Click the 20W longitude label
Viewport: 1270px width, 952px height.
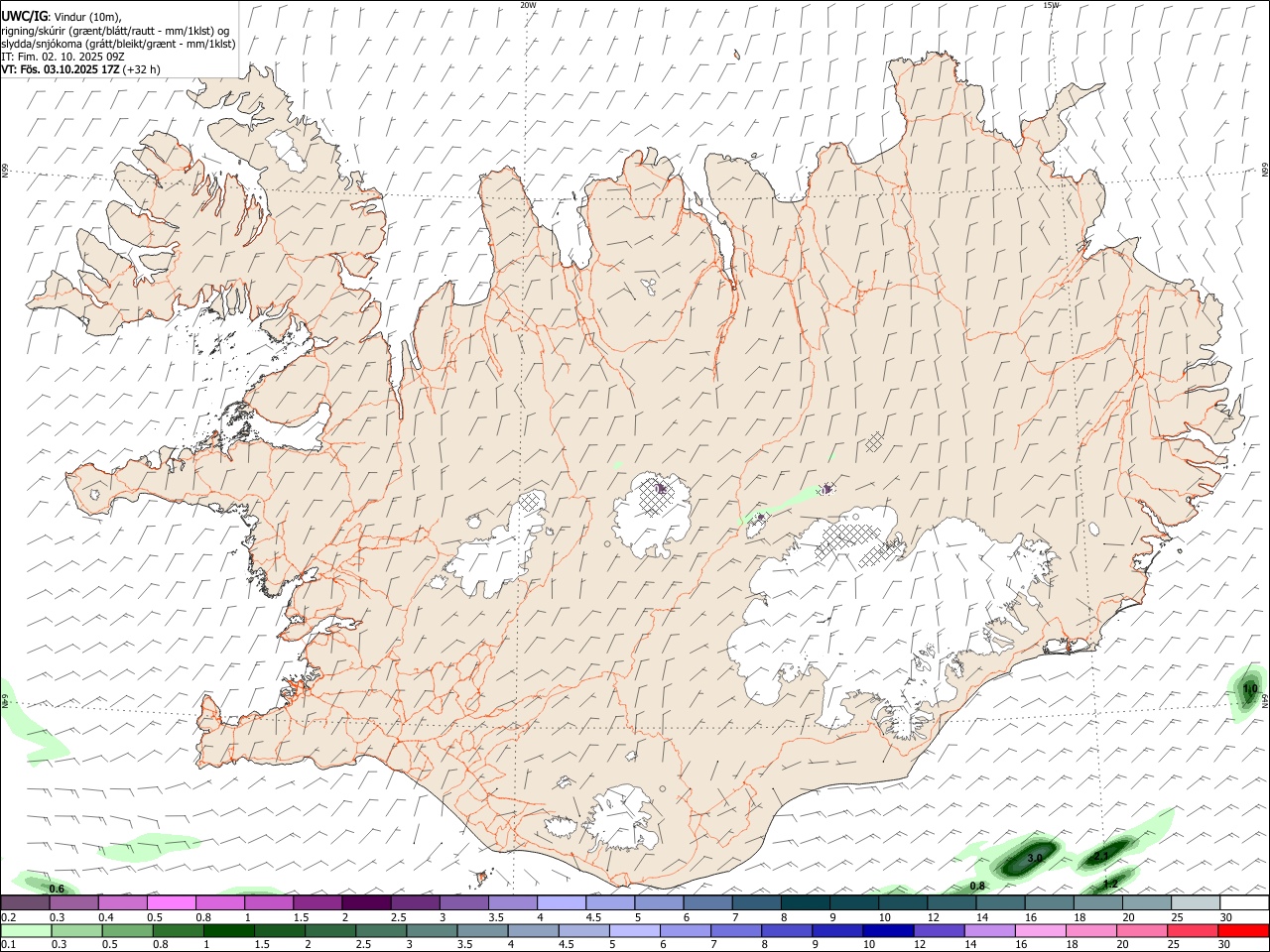click(528, 5)
